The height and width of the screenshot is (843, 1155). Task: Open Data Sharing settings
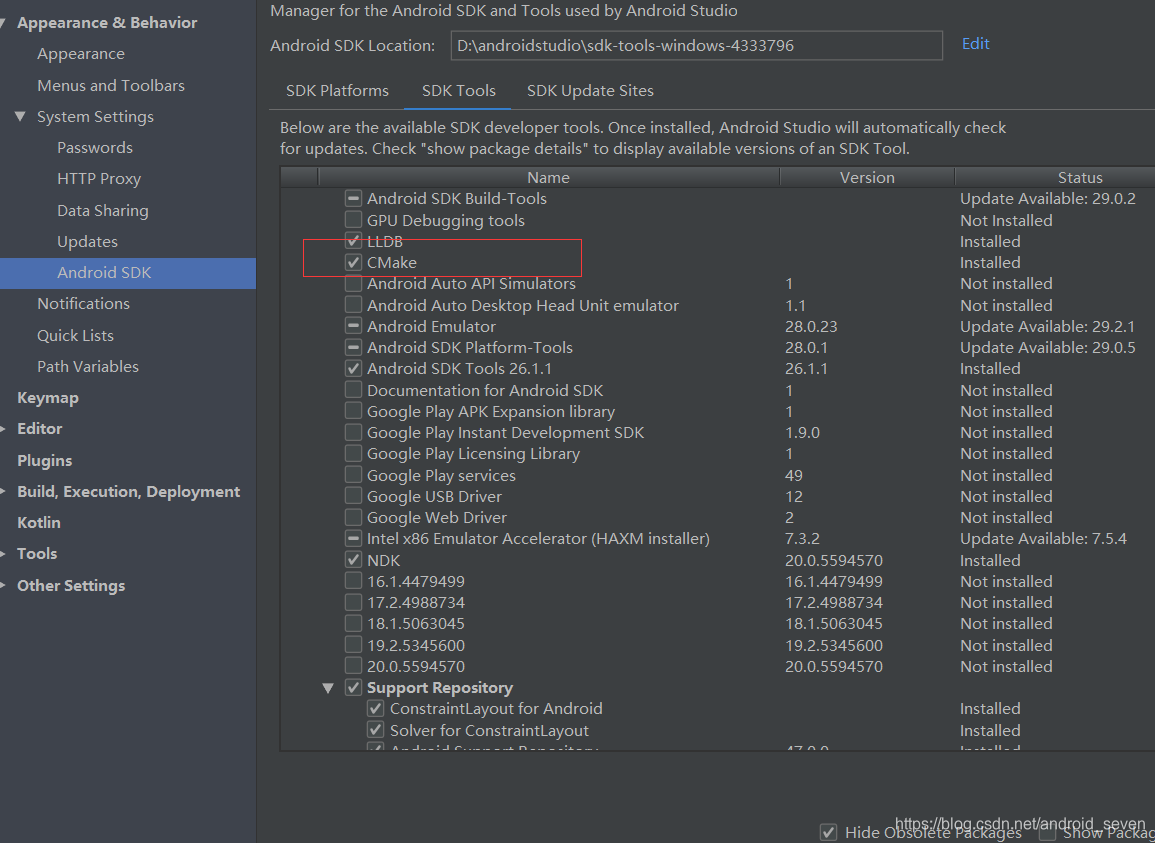pyautogui.click(x=103, y=211)
